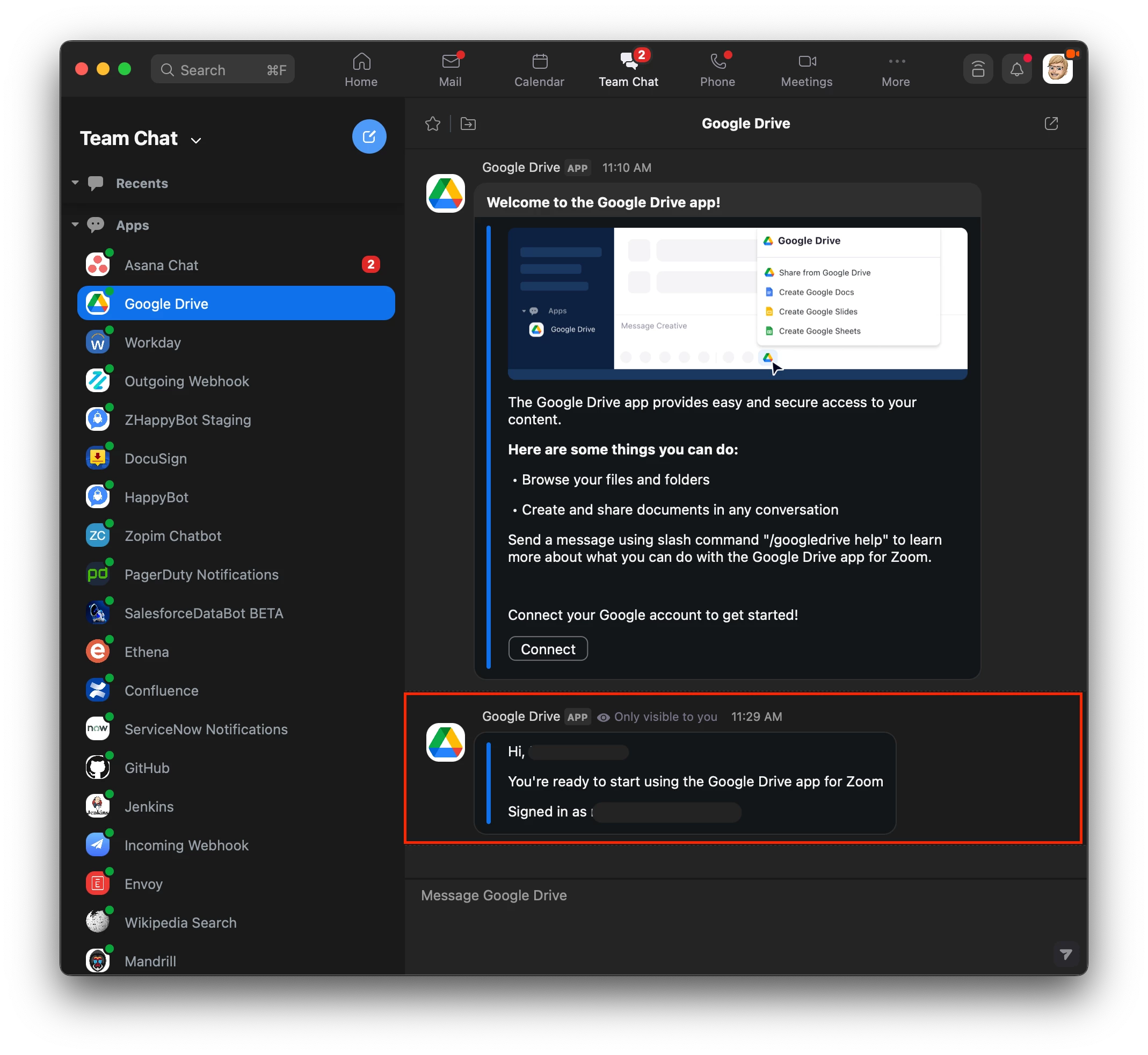Open the Asana Chat conversation
This screenshot has height=1055, width=1148.
161,265
